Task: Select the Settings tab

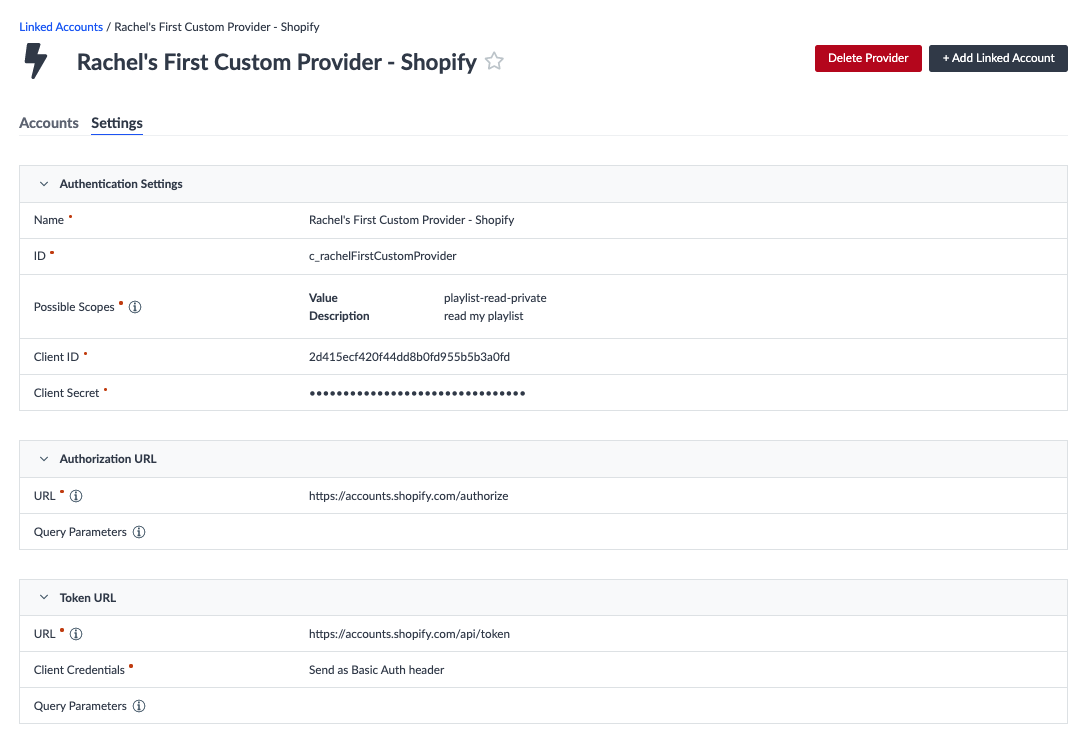Action: pos(116,123)
